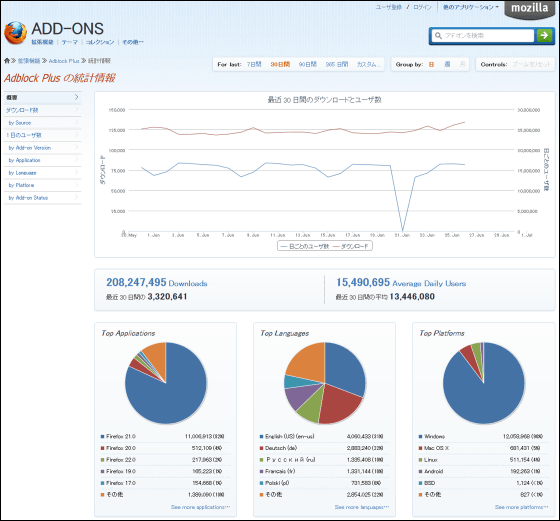This screenshot has width=560, height=521.
Task: Click See more applications link
Action: (200, 507)
